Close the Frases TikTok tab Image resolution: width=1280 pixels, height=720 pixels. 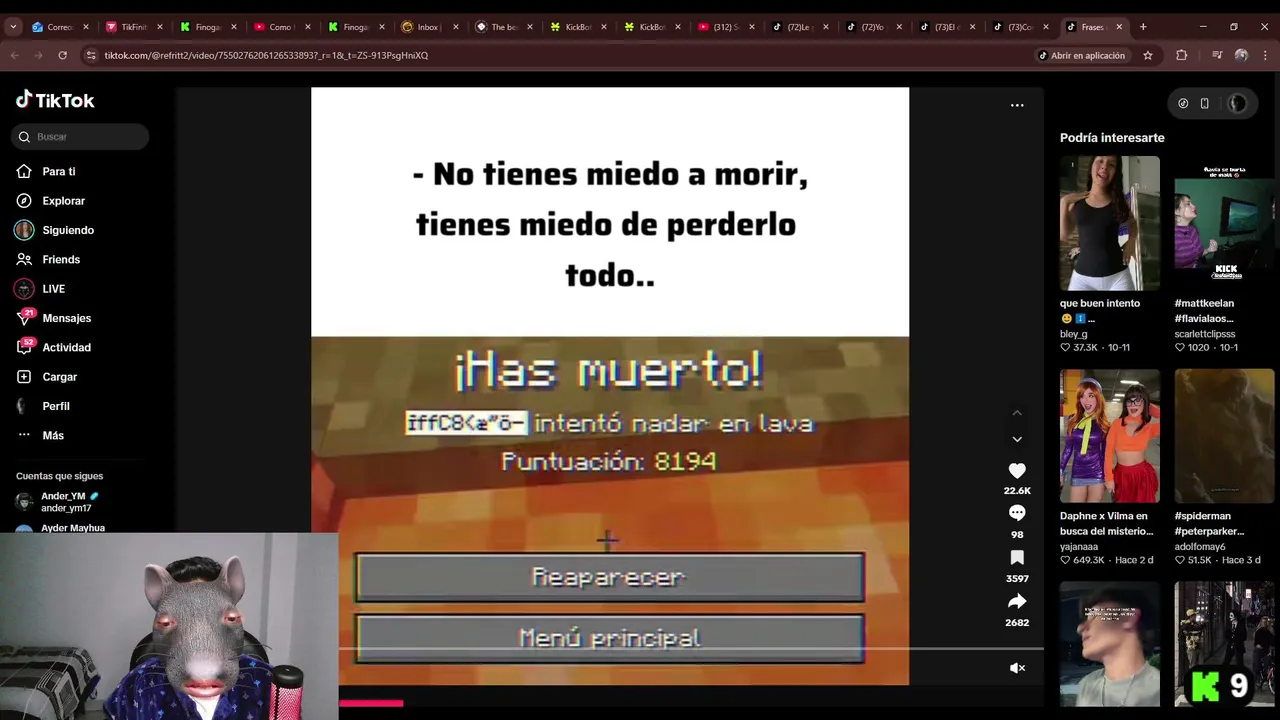pyautogui.click(x=1119, y=27)
